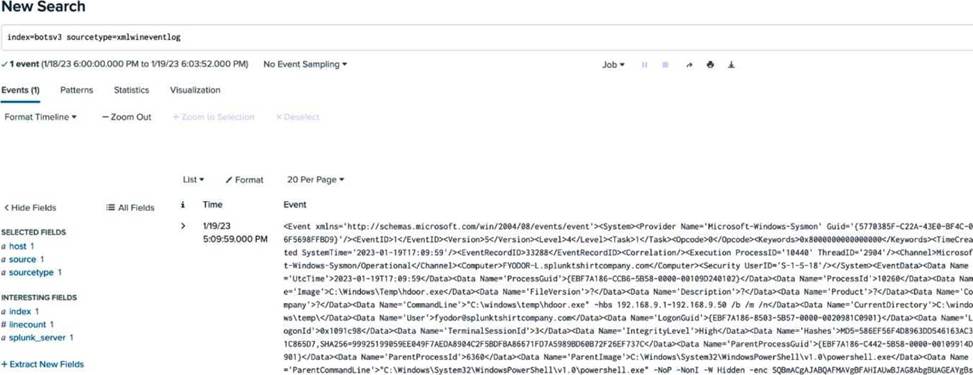973x375 pixels.
Task: Open Format Timeline dropdown
Action: click(40, 117)
